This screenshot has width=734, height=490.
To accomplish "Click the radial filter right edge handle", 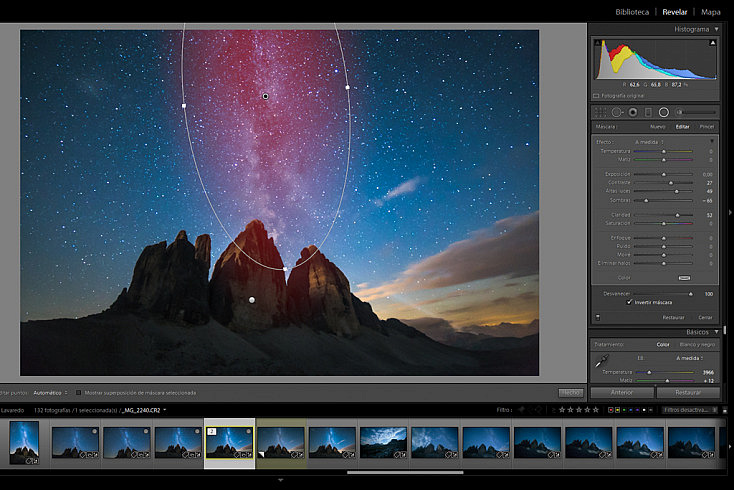I will (347, 88).
